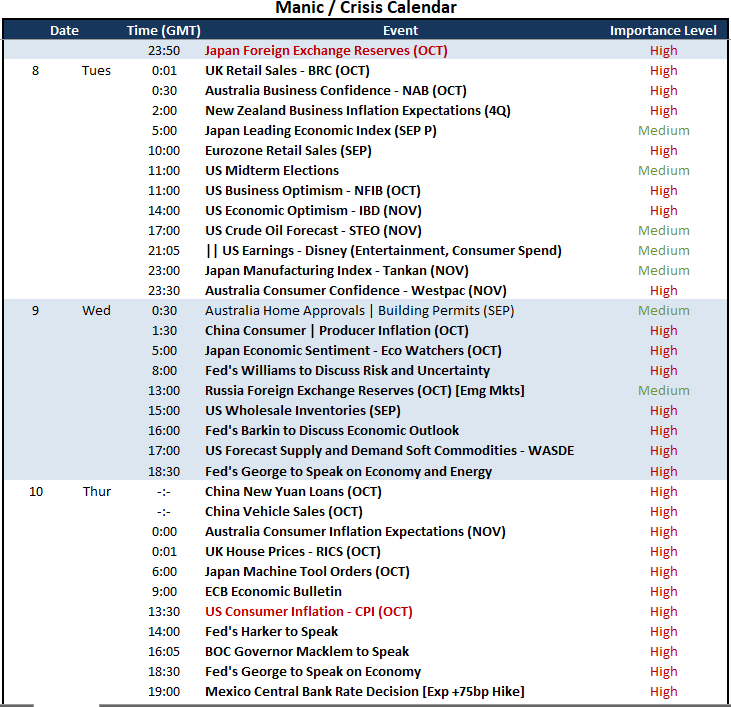Image resolution: width=731 pixels, height=707 pixels.
Task: Select US Crude Oil Forecast - STEO (NOV)
Action: click(313, 231)
